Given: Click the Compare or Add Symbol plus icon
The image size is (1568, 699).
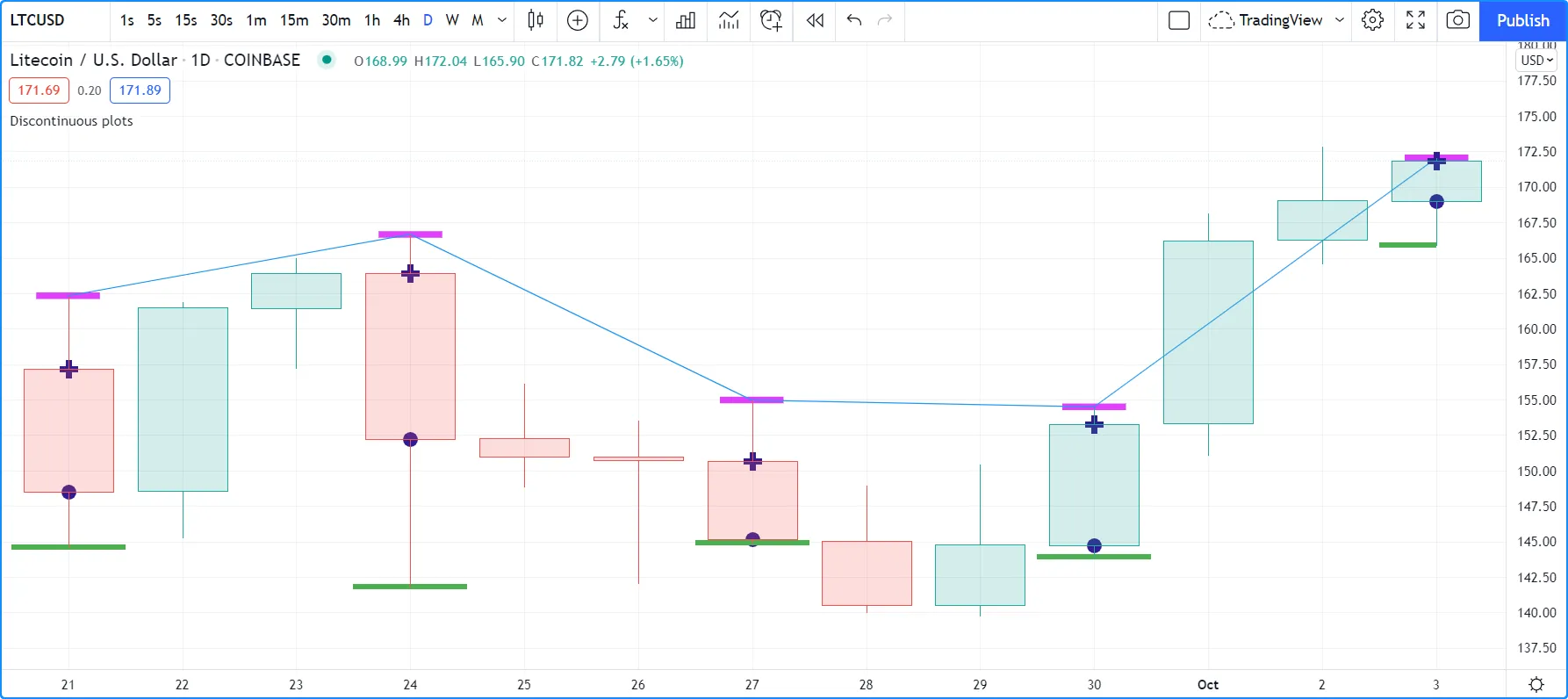Looking at the screenshot, I should [578, 20].
